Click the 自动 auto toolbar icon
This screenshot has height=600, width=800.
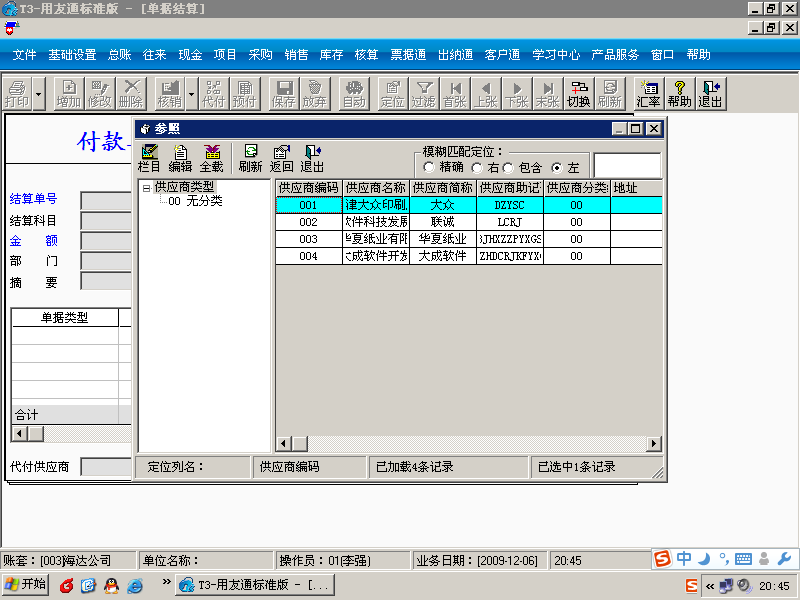[354, 94]
